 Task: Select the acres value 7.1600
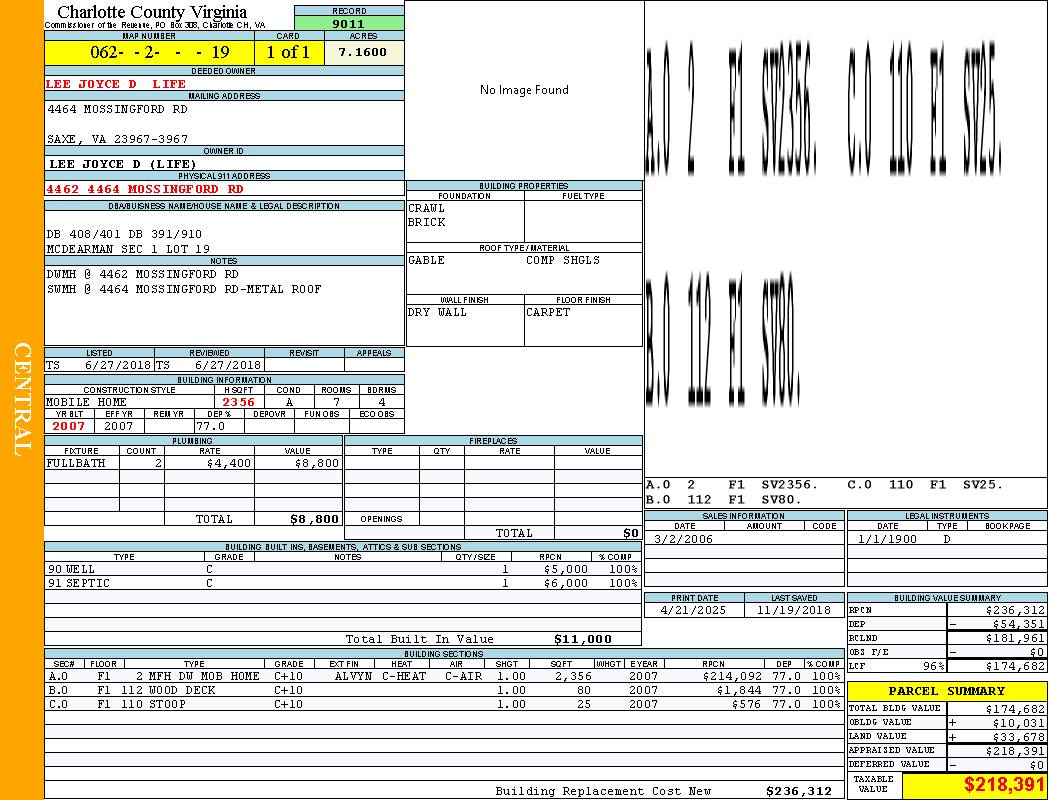pos(362,52)
